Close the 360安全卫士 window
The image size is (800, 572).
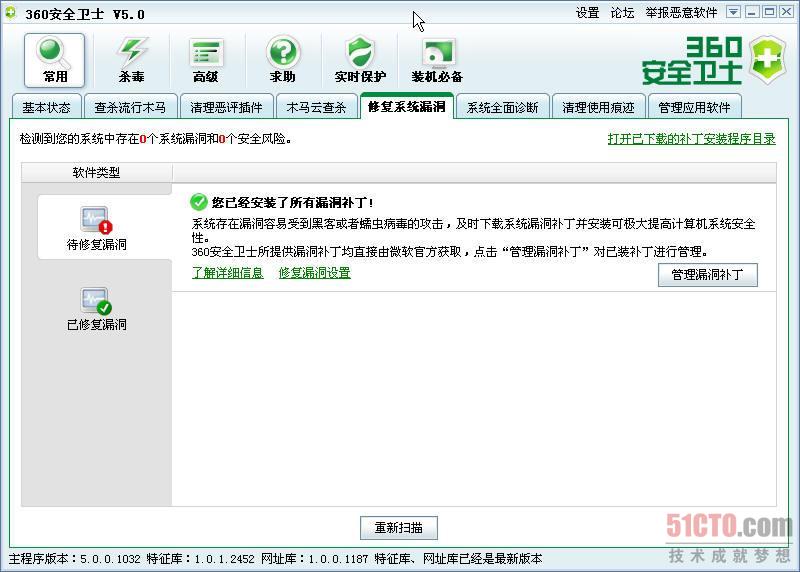pos(787,12)
